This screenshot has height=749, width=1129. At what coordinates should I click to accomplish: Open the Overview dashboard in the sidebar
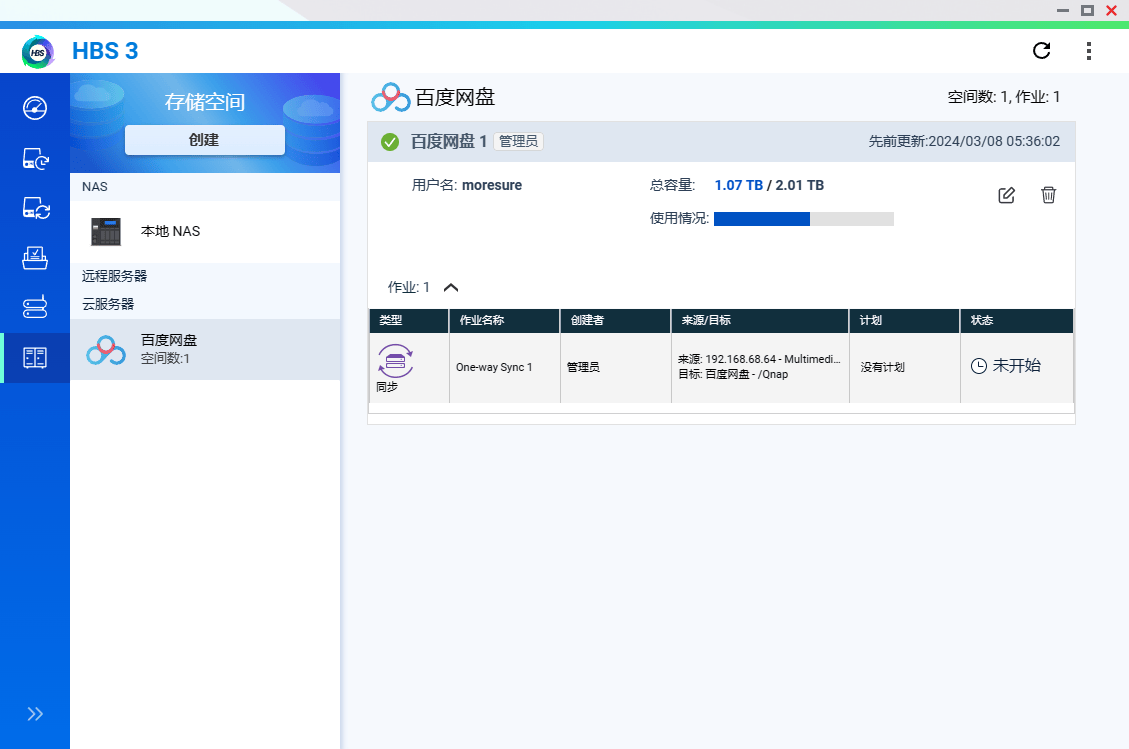tap(35, 109)
